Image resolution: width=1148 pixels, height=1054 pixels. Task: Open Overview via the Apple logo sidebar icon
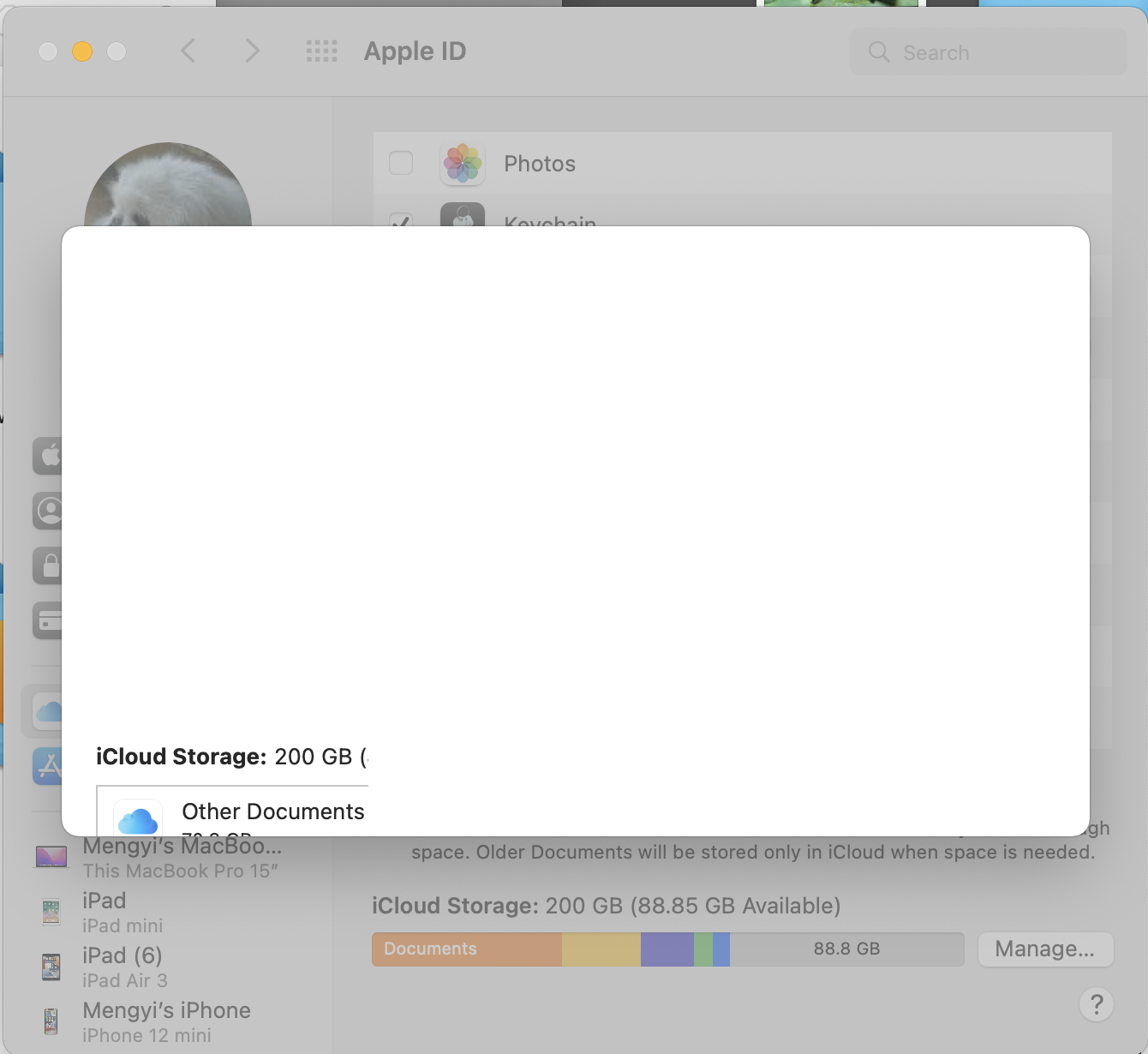(48, 456)
